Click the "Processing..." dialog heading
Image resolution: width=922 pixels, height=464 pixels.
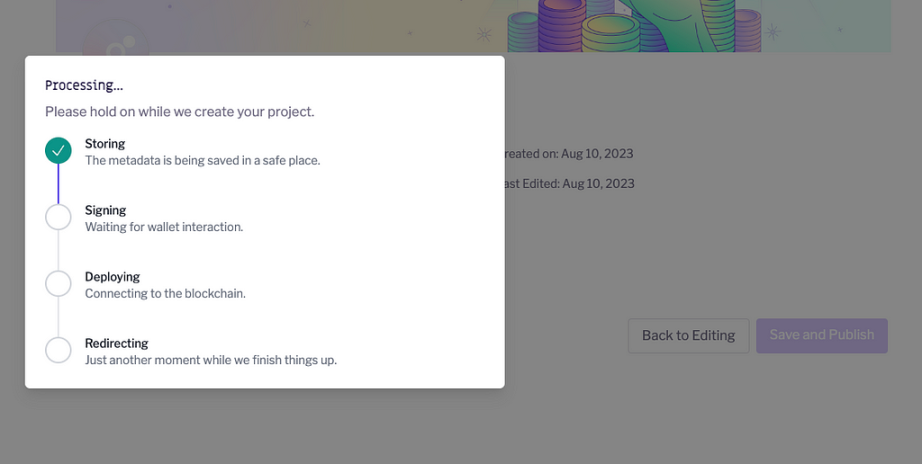click(x=84, y=86)
